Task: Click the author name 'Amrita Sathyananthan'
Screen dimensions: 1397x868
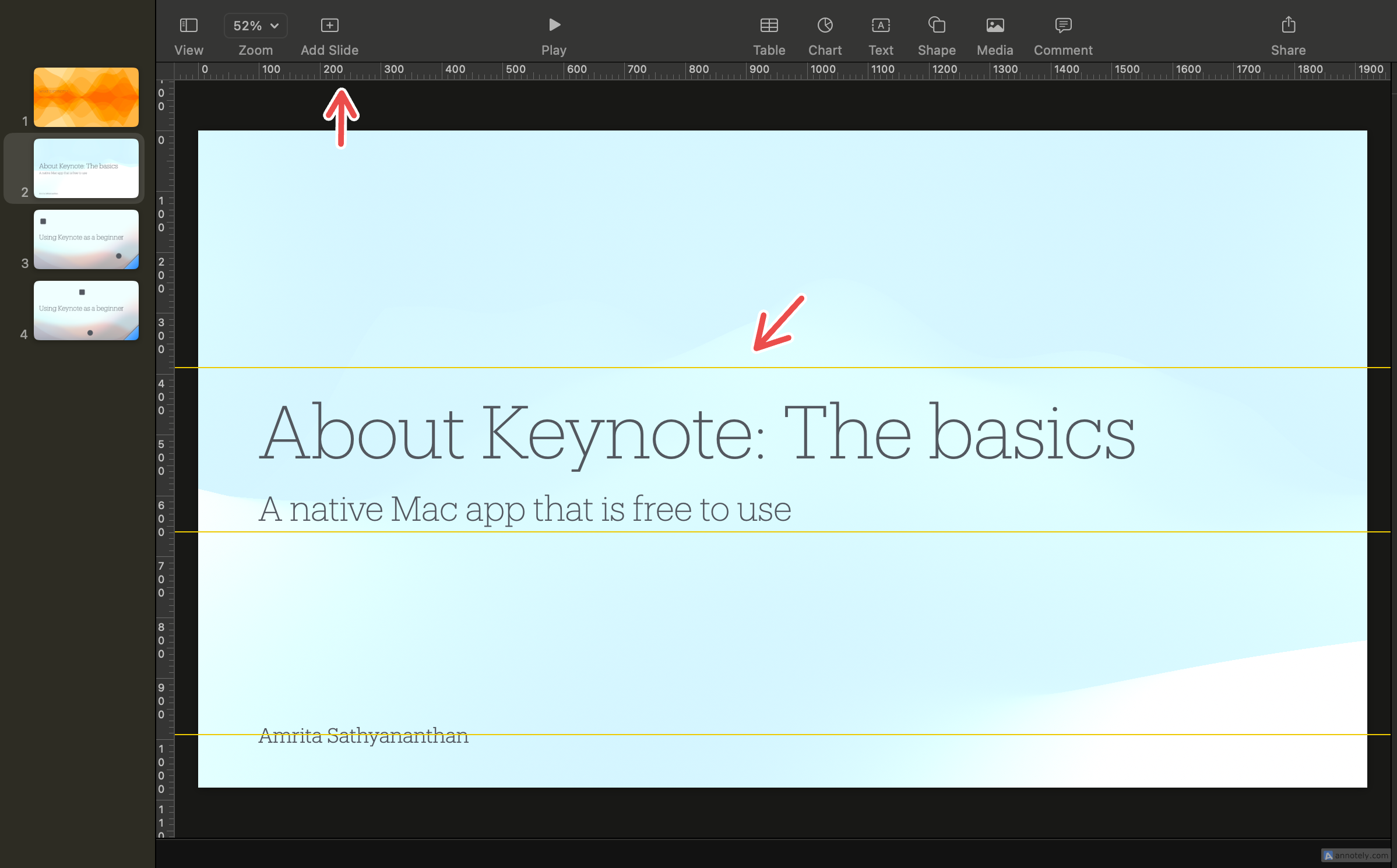Action: 363,736
